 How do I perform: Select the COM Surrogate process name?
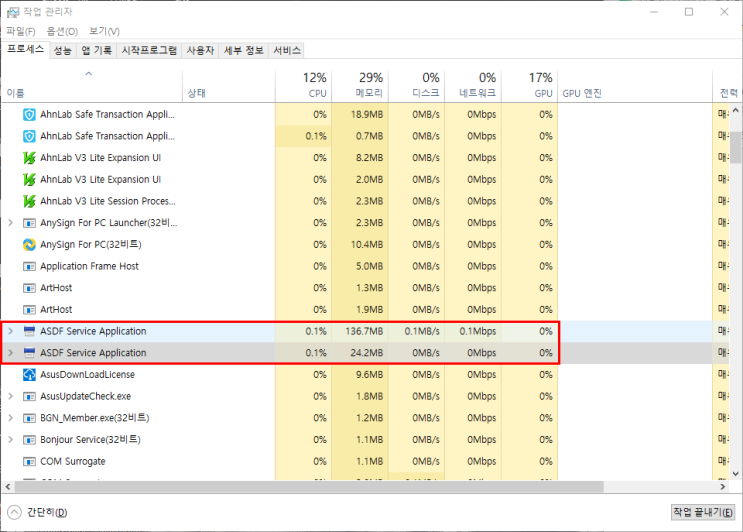click(x=73, y=461)
